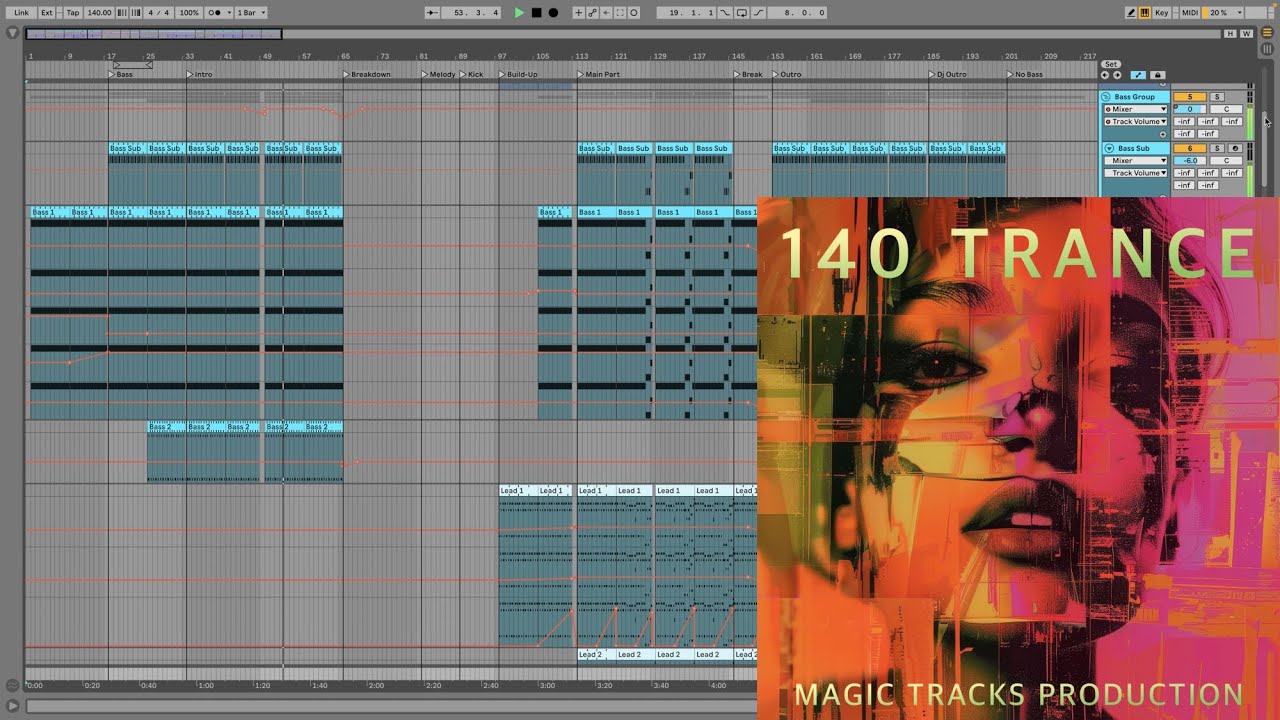Switch to Session View using the bars icon

[x=1267, y=48]
